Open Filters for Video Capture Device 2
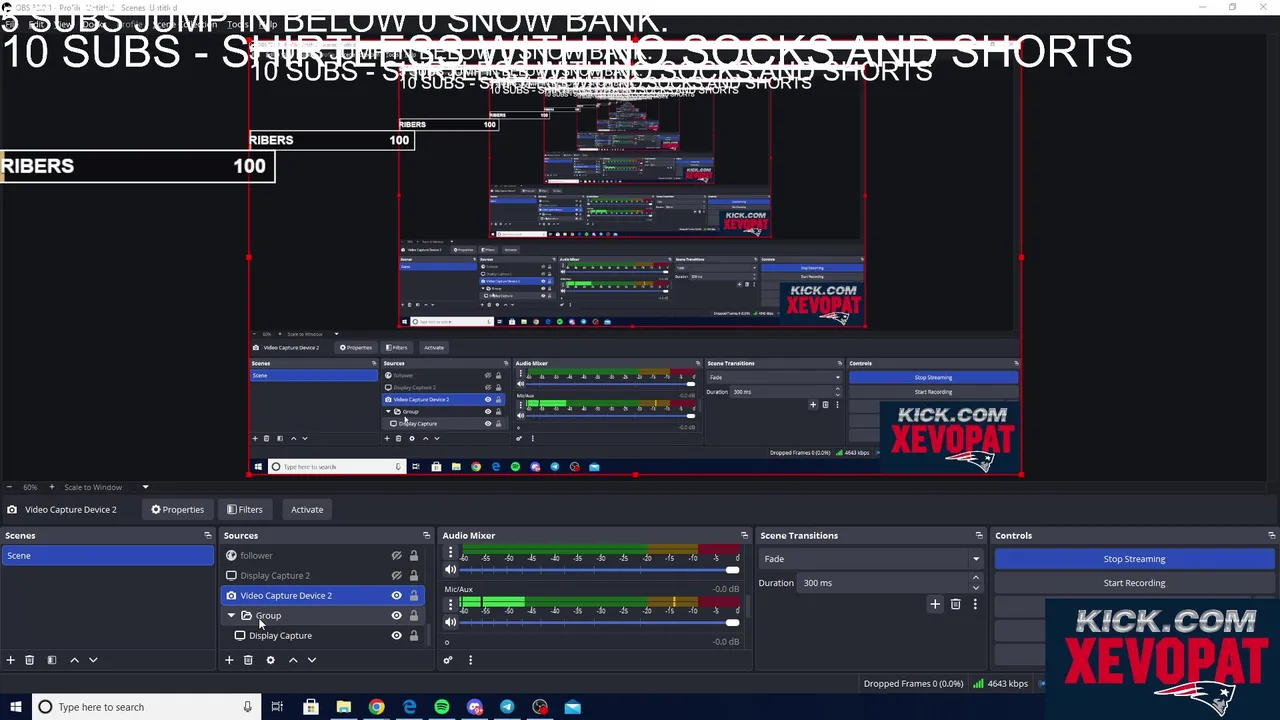Image resolution: width=1280 pixels, height=720 pixels. pyautogui.click(x=245, y=510)
